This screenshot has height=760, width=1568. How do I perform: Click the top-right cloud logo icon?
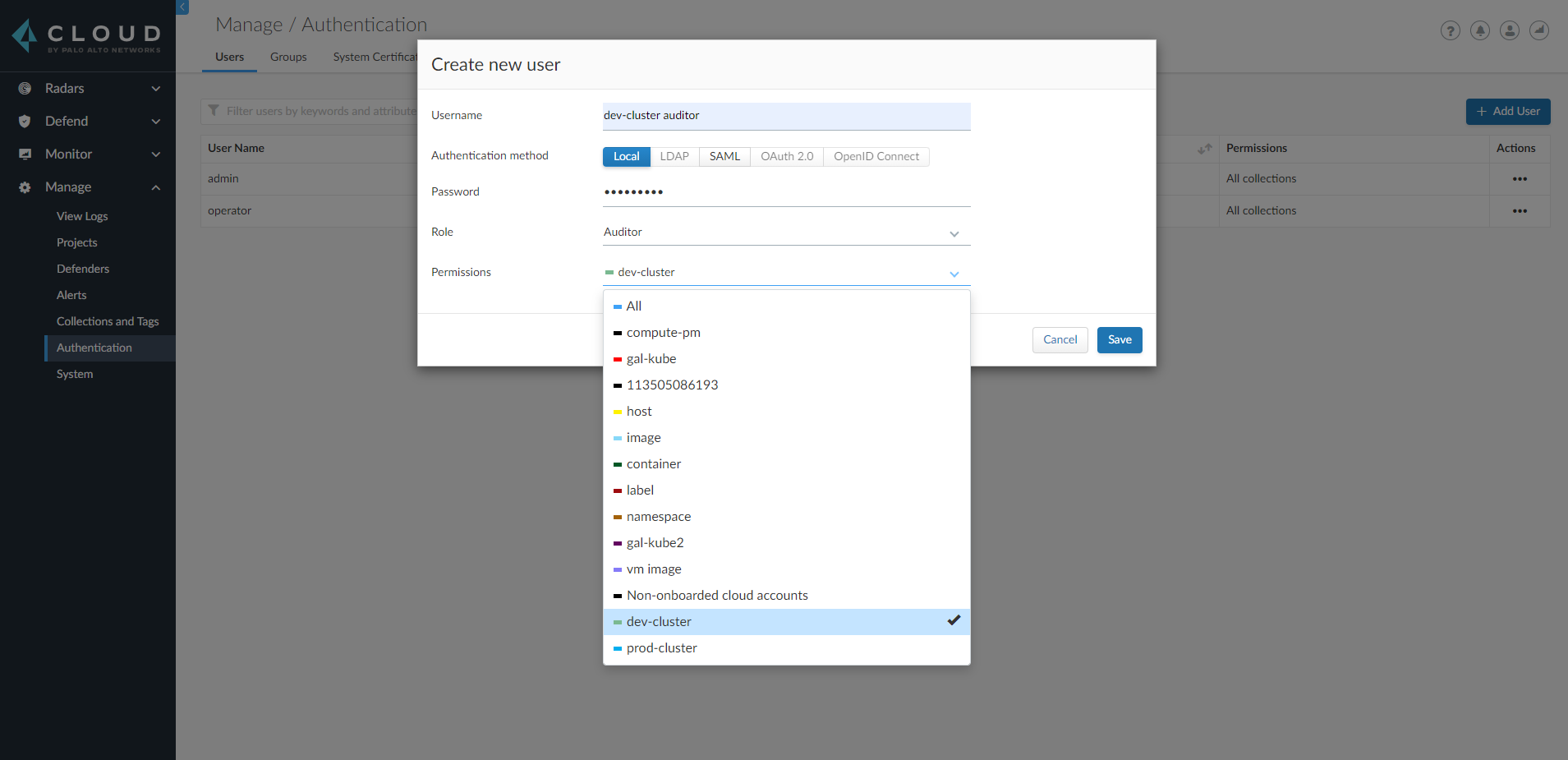(x=1539, y=31)
